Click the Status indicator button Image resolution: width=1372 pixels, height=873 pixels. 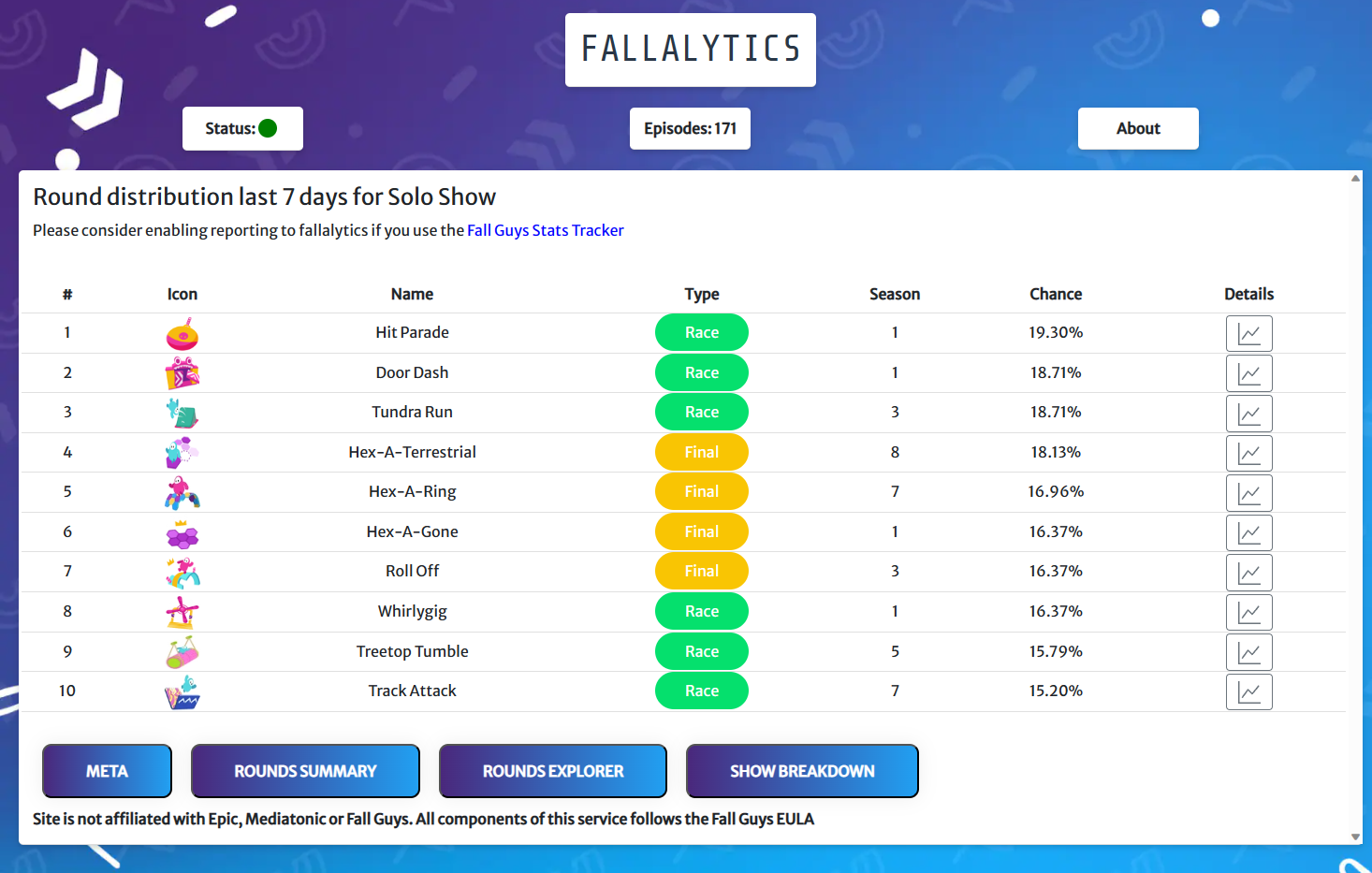pos(242,128)
